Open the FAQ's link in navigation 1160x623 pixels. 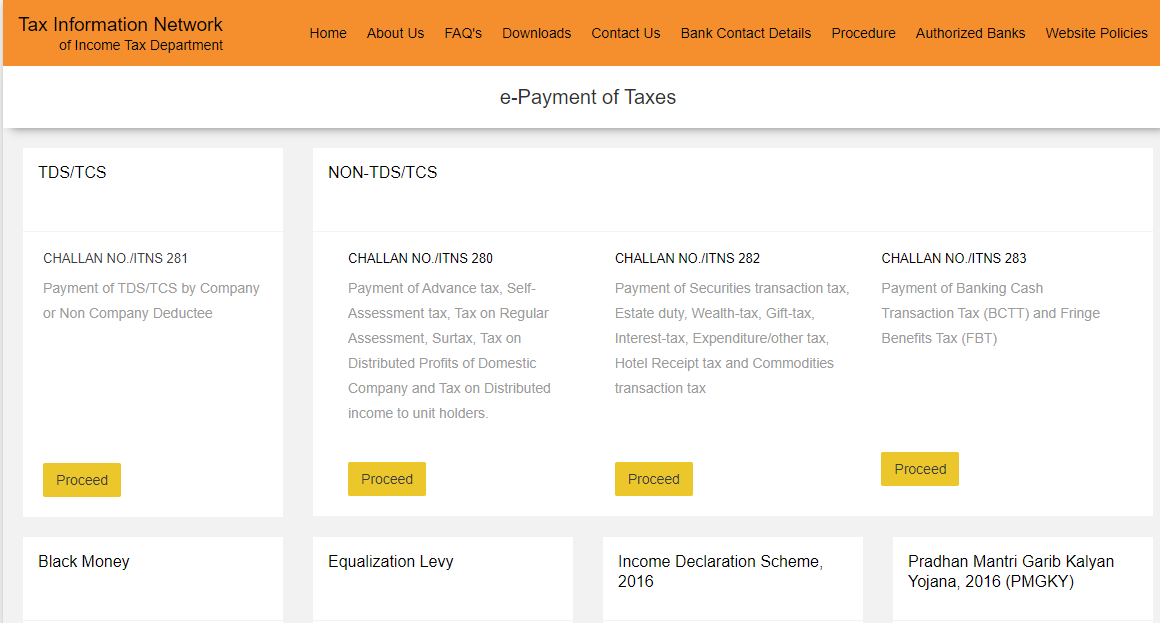click(463, 33)
